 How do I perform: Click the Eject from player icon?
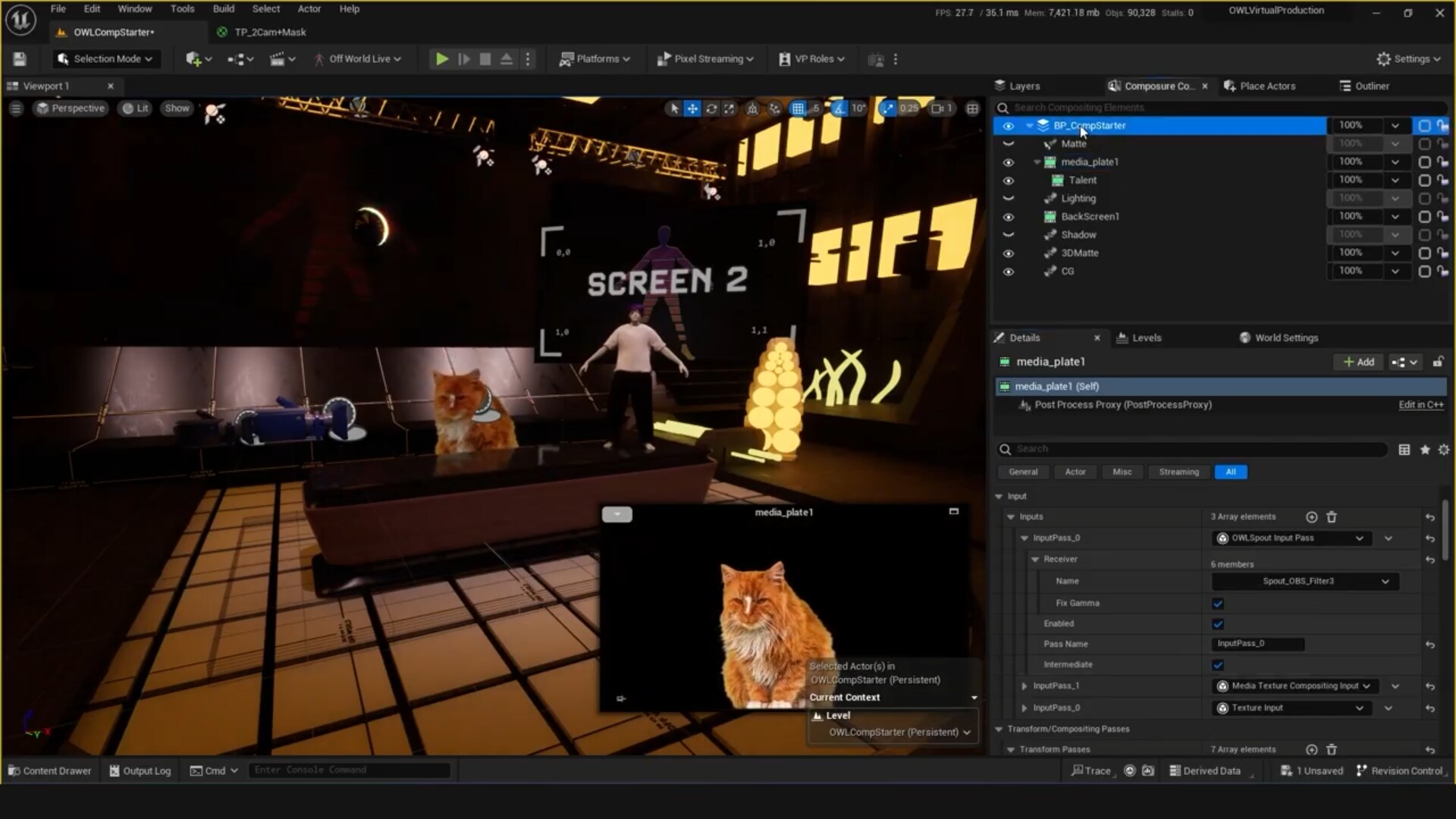[507, 59]
